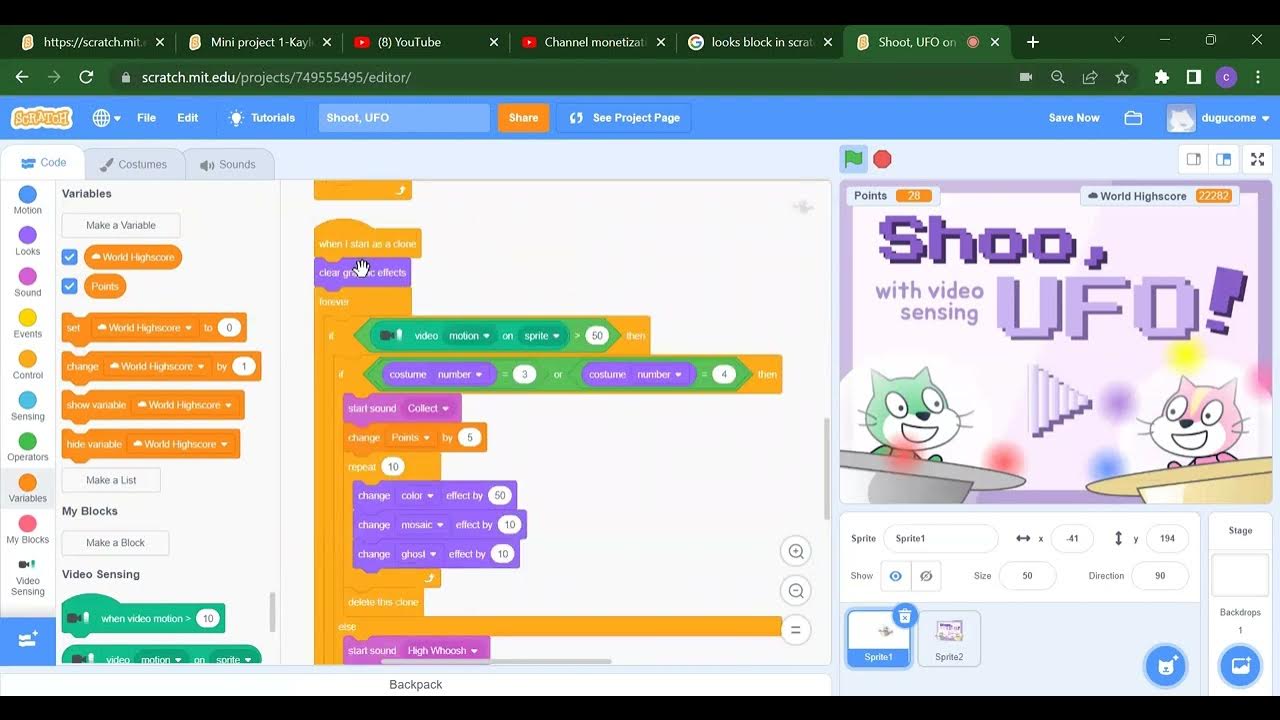Click the Share button

point(523,118)
